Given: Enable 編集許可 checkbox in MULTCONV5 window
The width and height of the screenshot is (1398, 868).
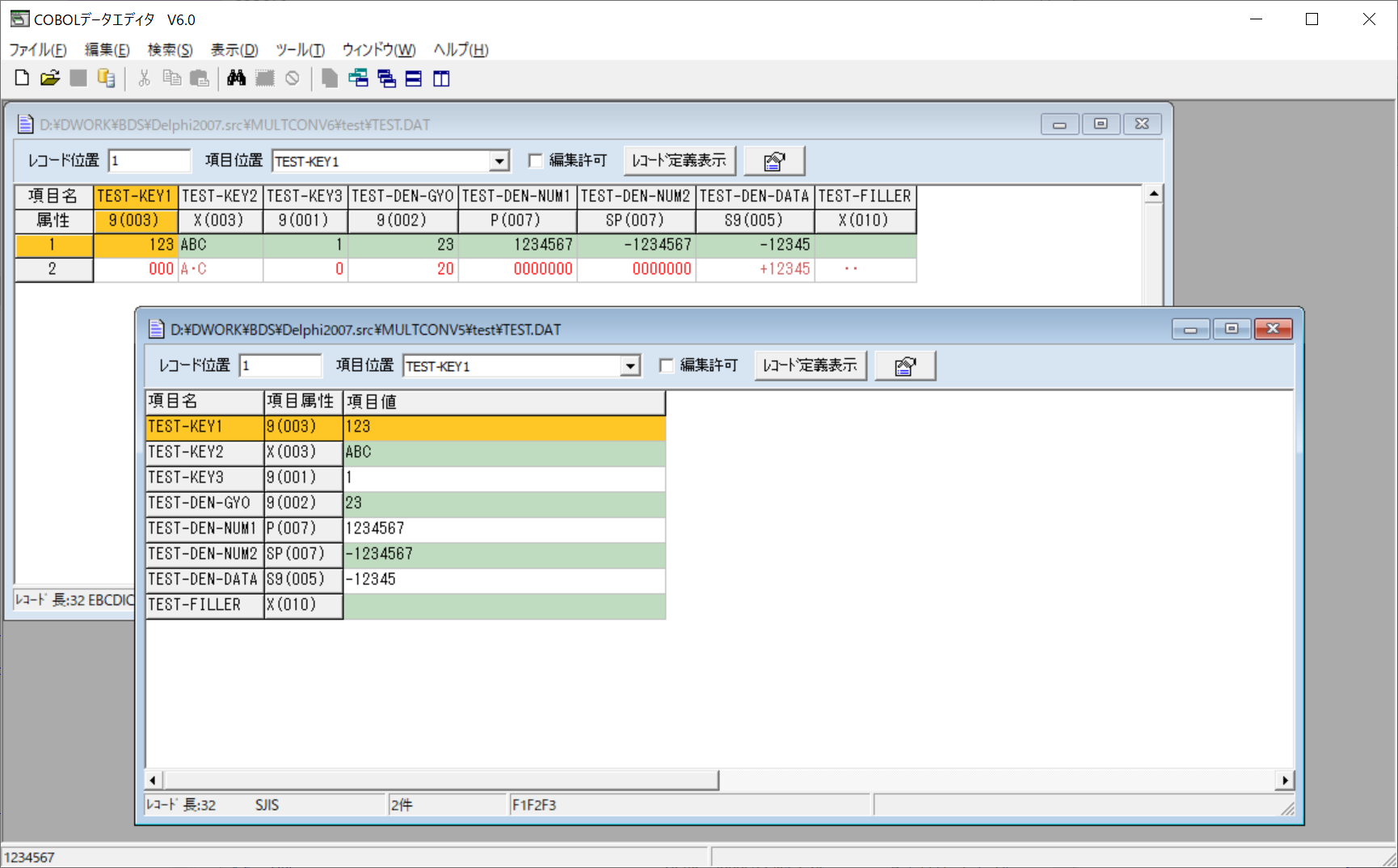Looking at the screenshot, I should [666, 366].
